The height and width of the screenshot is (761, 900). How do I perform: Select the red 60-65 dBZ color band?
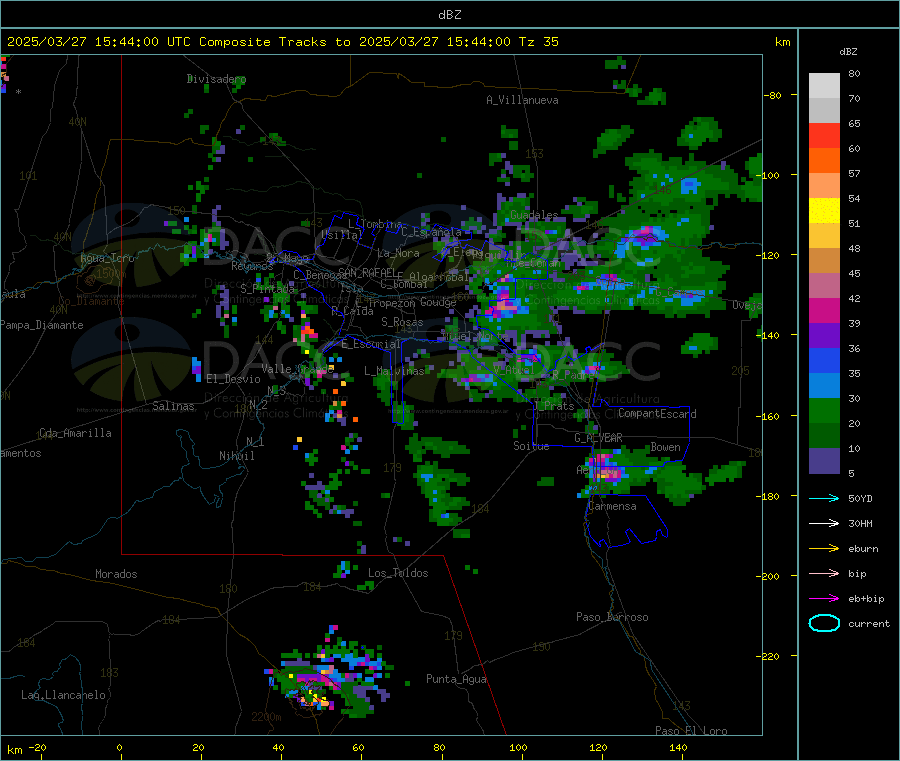click(x=824, y=135)
